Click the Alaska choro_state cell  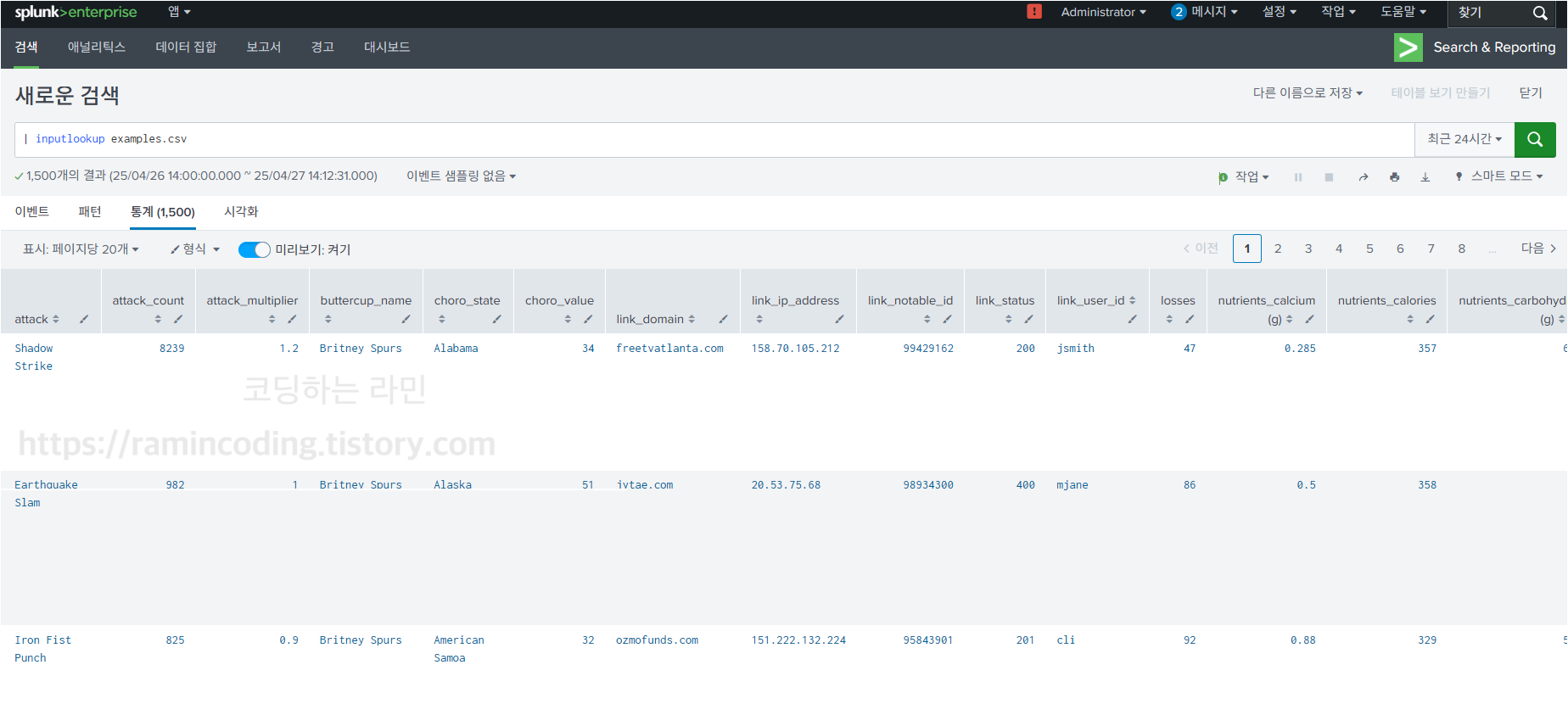coord(452,485)
